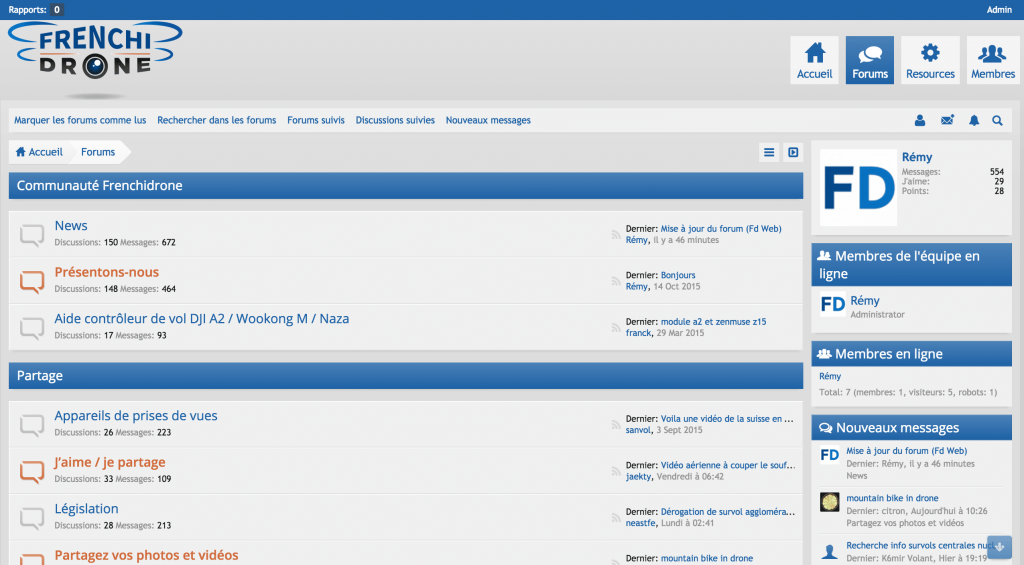Go to the Resources gear tab
The height and width of the screenshot is (565, 1024).
pyautogui.click(x=930, y=61)
